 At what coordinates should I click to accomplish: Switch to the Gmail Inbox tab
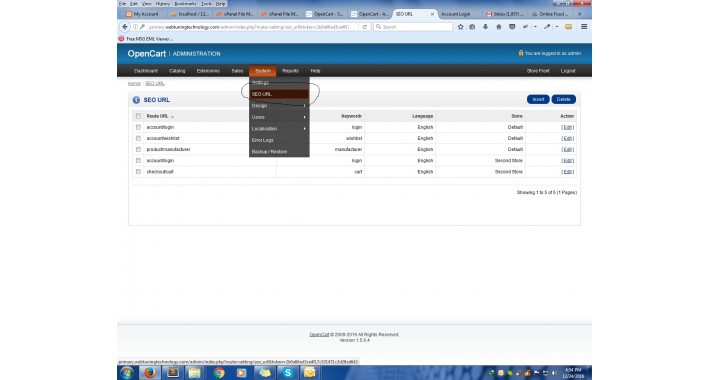505,14
